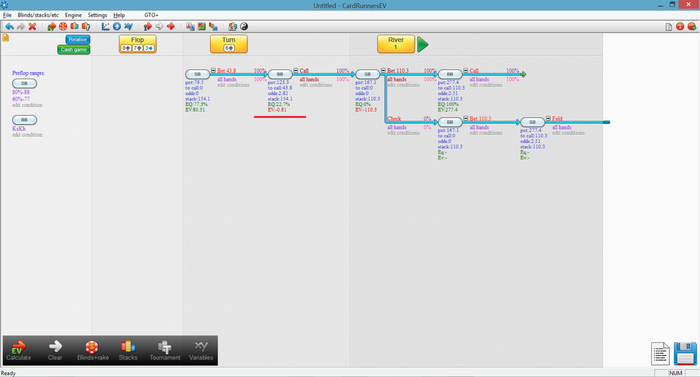
Task: Collapse the Fold branch
Action: pos(548,118)
